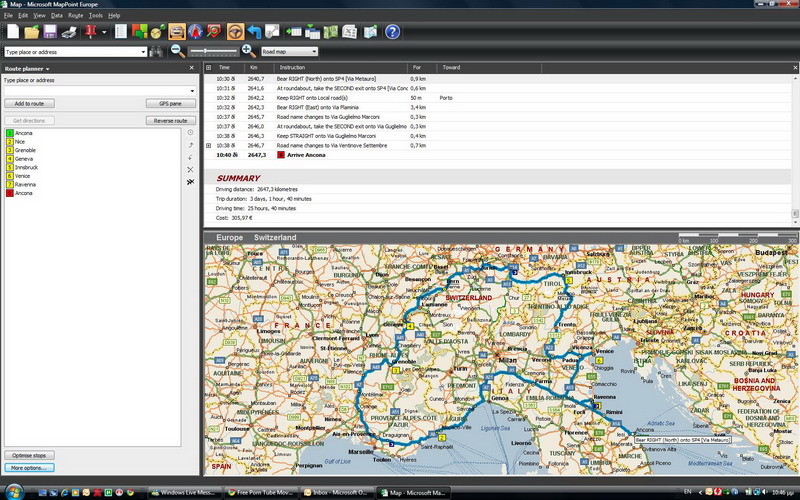Click the Reverse route button
The height and width of the screenshot is (500, 800).
click(170, 120)
